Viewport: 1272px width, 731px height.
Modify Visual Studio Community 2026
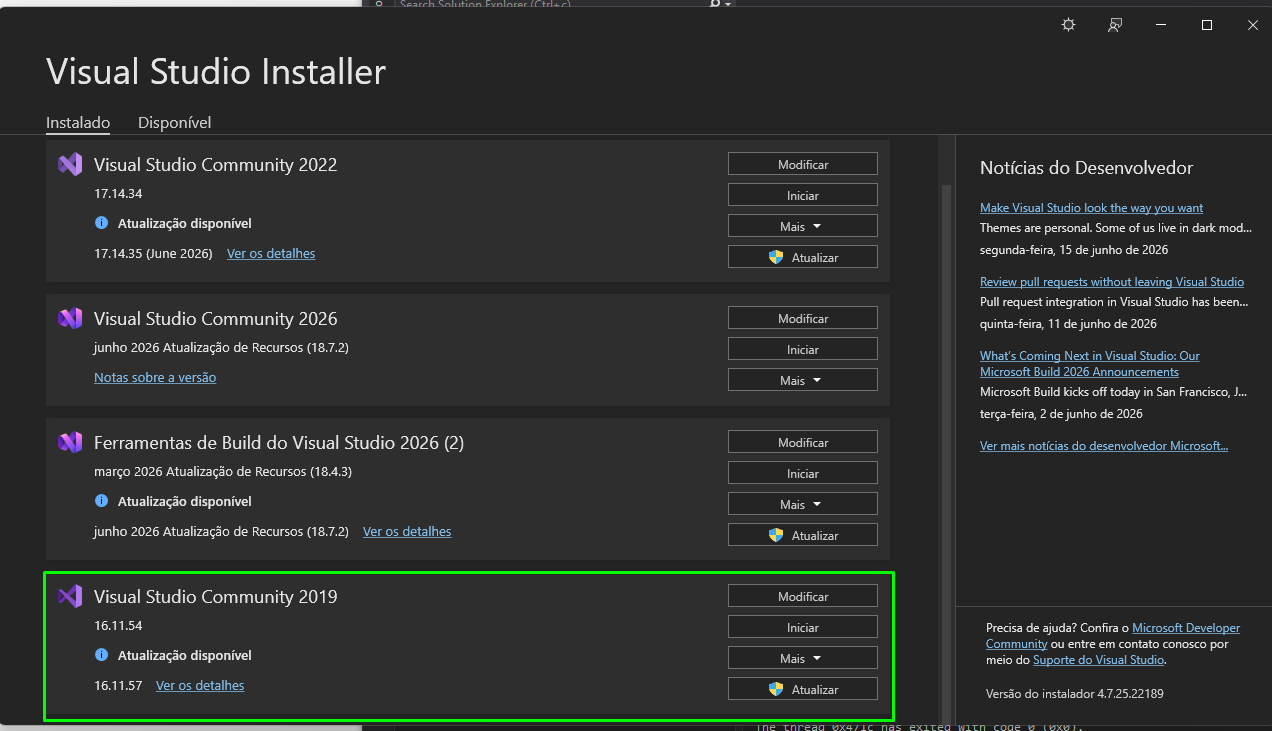pyautogui.click(x=803, y=318)
